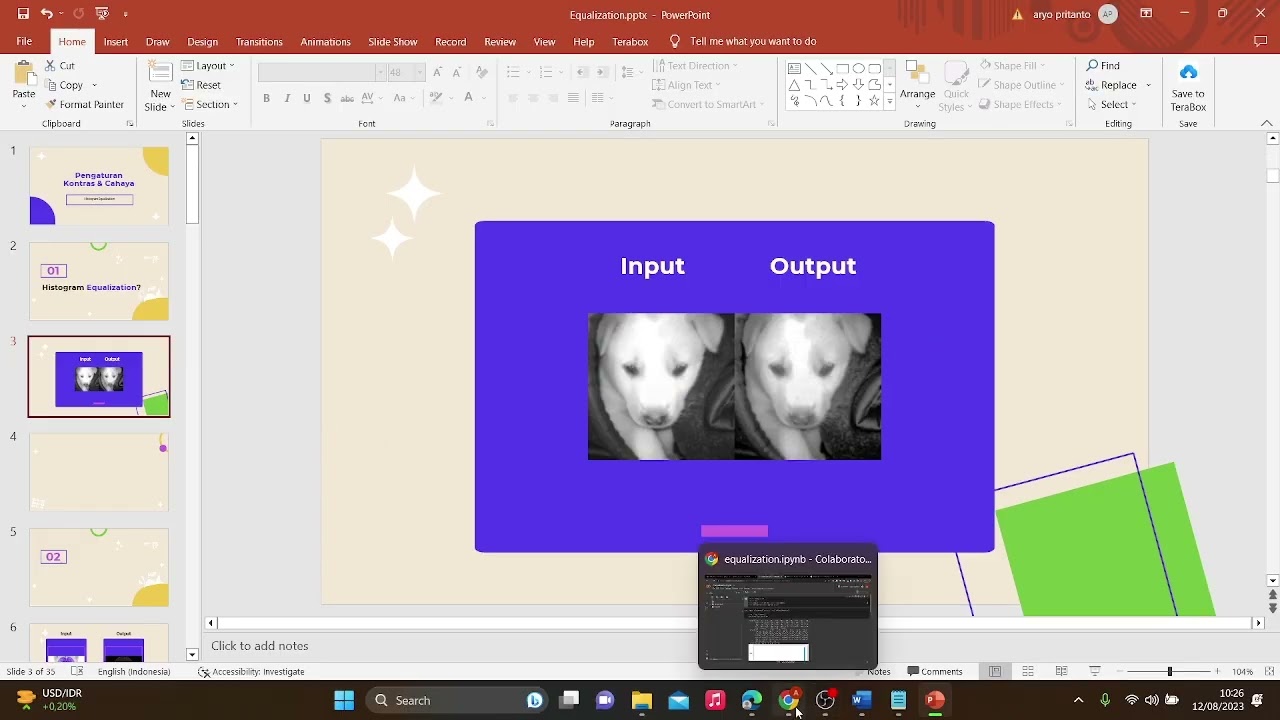Screen dimensions: 1280x720
Task: Click the Chrome taskbar icon
Action: tap(789, 700)
